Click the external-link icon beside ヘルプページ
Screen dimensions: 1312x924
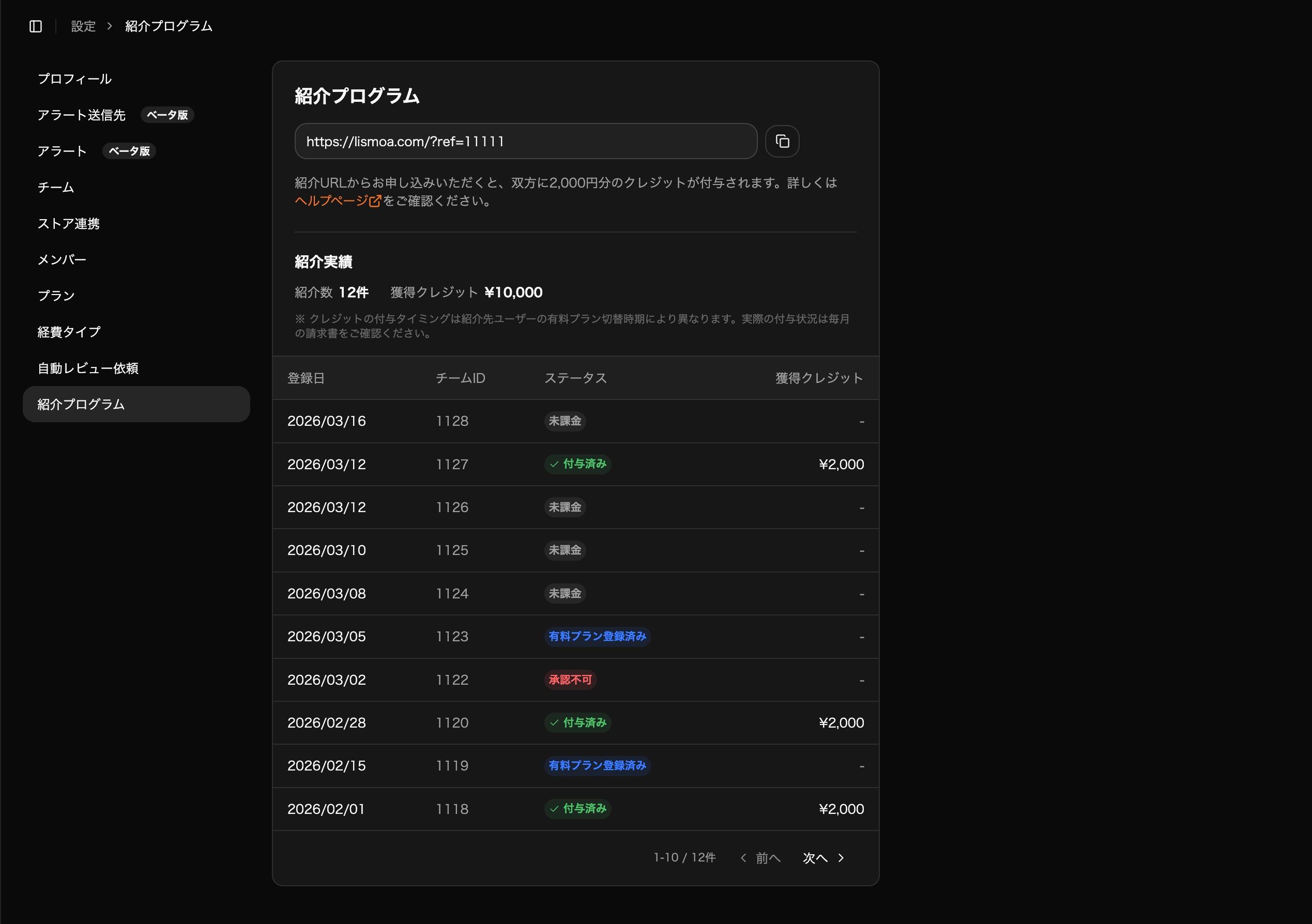[x=375, y=201]
